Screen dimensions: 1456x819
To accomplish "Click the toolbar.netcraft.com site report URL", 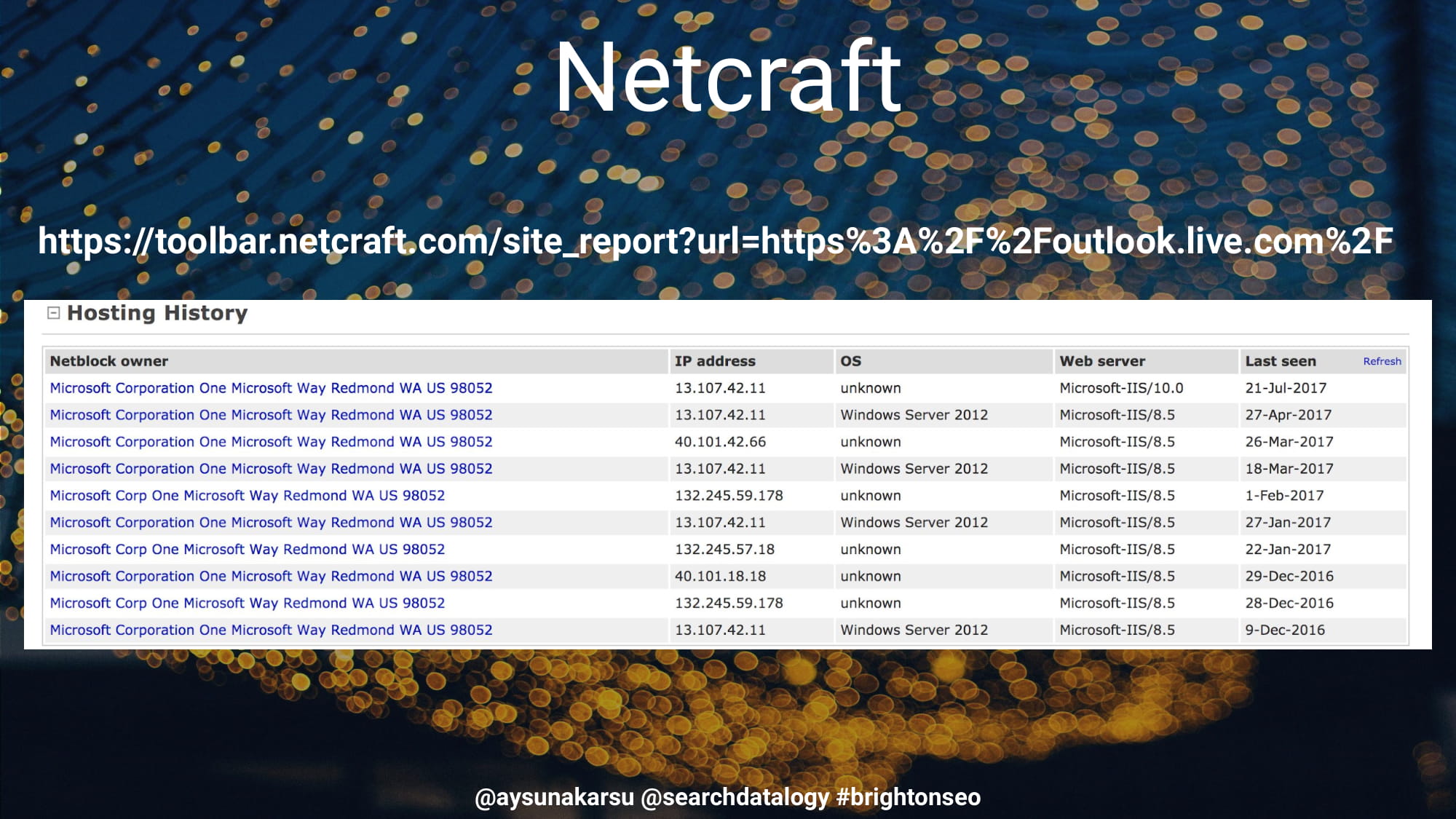I will pyautogui.click(x=716, y=242).
